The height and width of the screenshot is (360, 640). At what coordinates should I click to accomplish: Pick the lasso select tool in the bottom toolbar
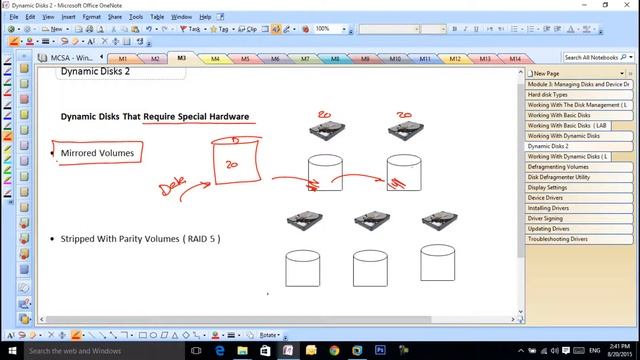22,336
